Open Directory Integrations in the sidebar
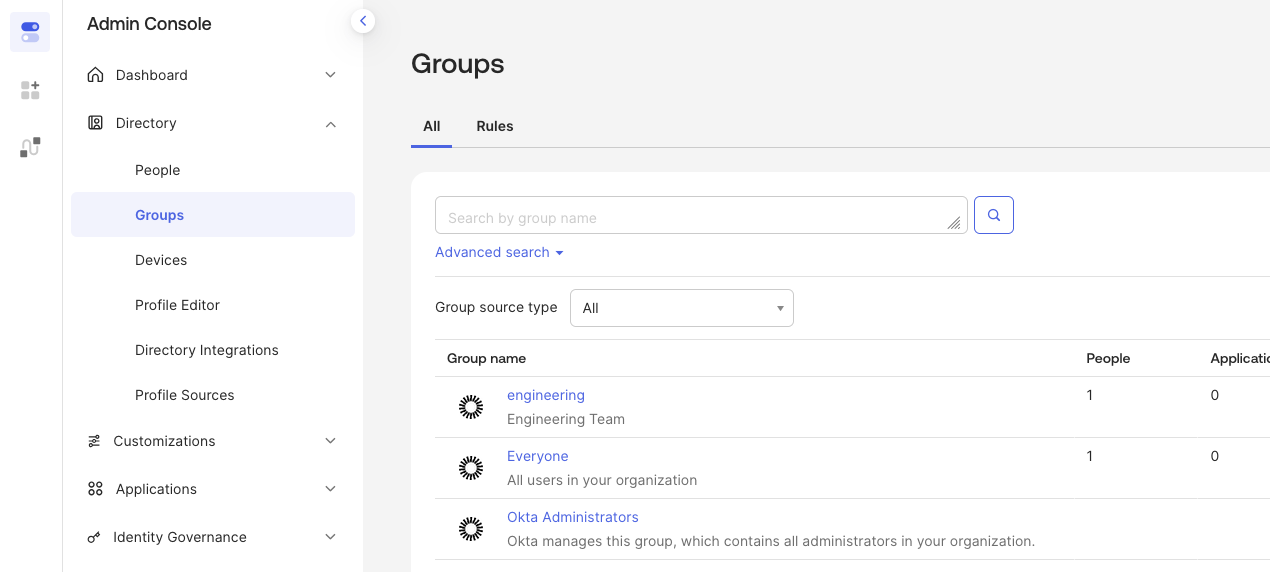The height and width of the screenshot is (572, 1270). (207, 350)
